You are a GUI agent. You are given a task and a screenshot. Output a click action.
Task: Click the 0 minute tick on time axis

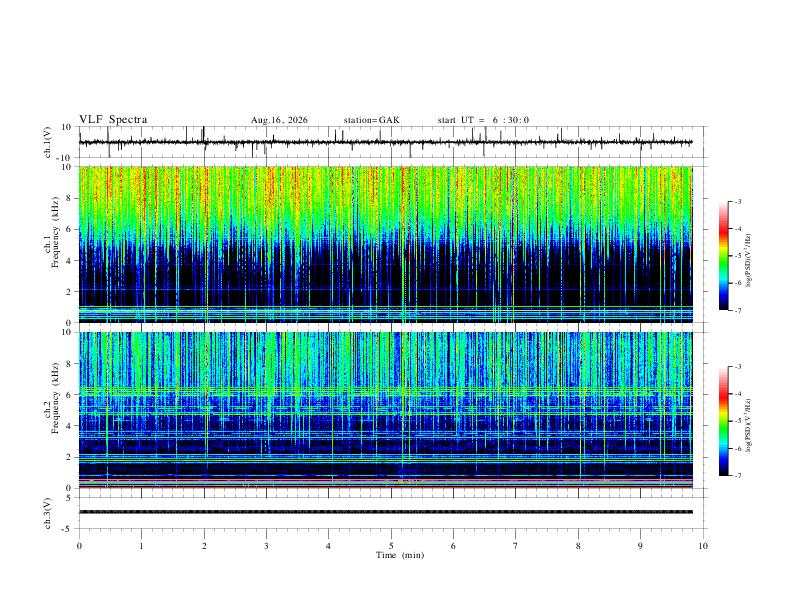point(79,546)
